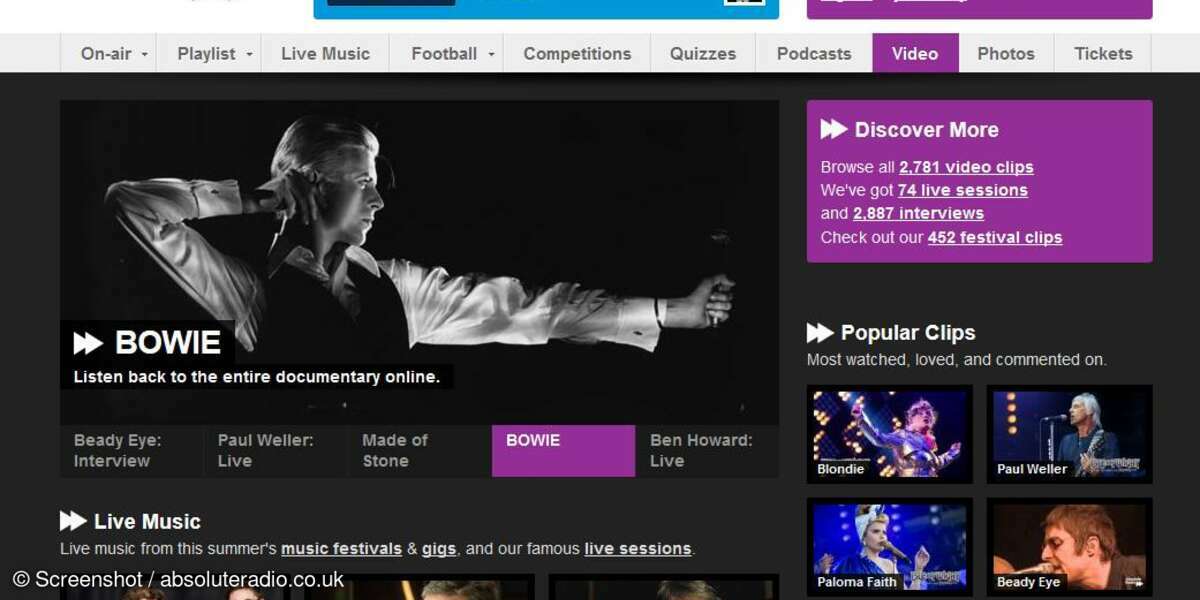Open the Paul Weller popular clip thumbnail
This screenshot has height=600, width=1200.
point(1070,434)
